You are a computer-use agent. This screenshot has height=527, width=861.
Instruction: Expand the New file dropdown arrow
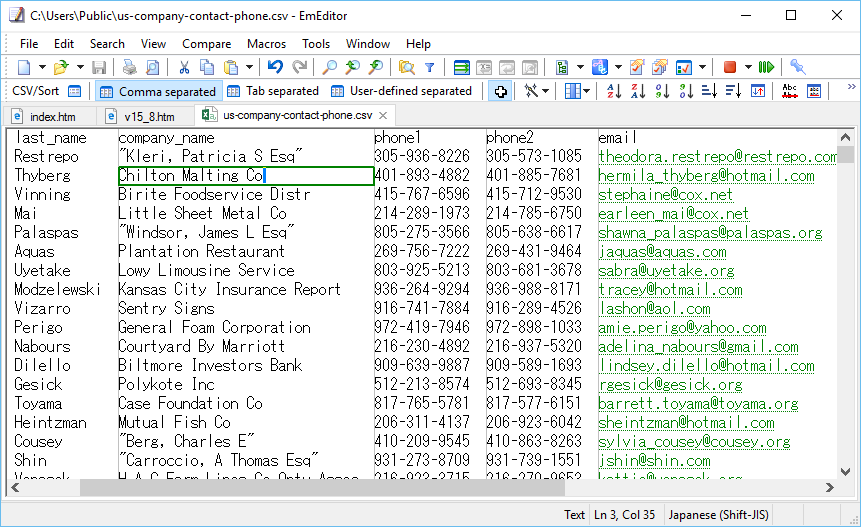click(42, 68)
